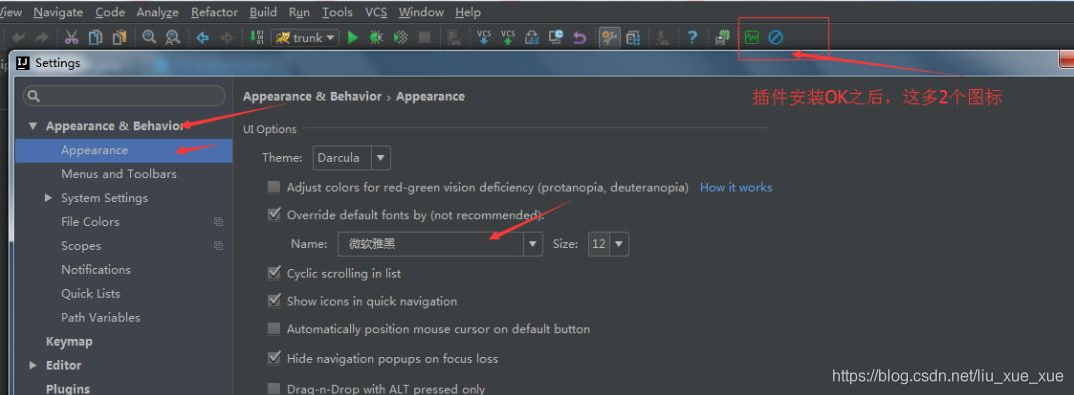Enable Automatically position mouse cursor option
Screen dimensions: 1074x395
pyautogui.click(x=274, y=329)
